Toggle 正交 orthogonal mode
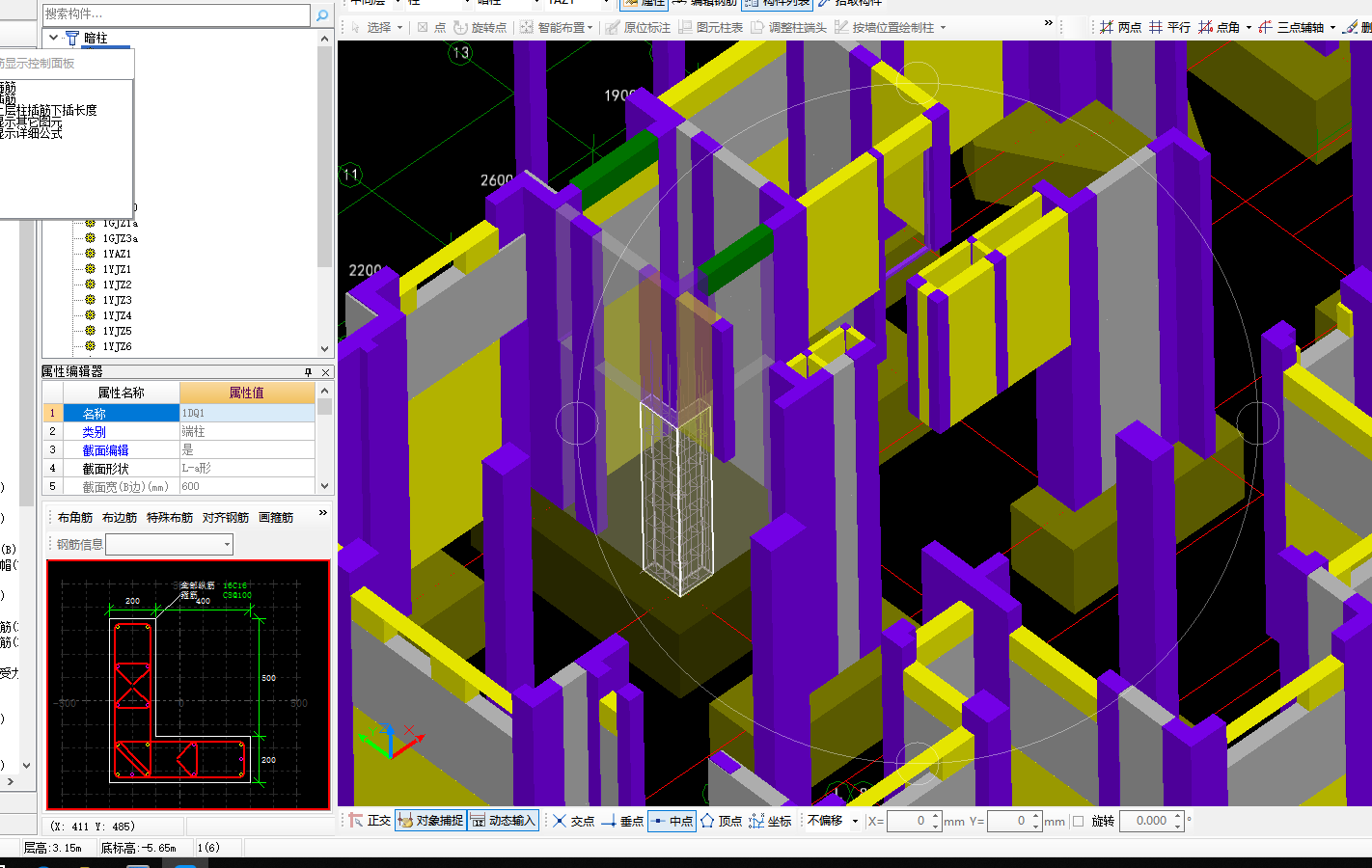Screen dimensions: 1372x868 (x=370, y=821)
